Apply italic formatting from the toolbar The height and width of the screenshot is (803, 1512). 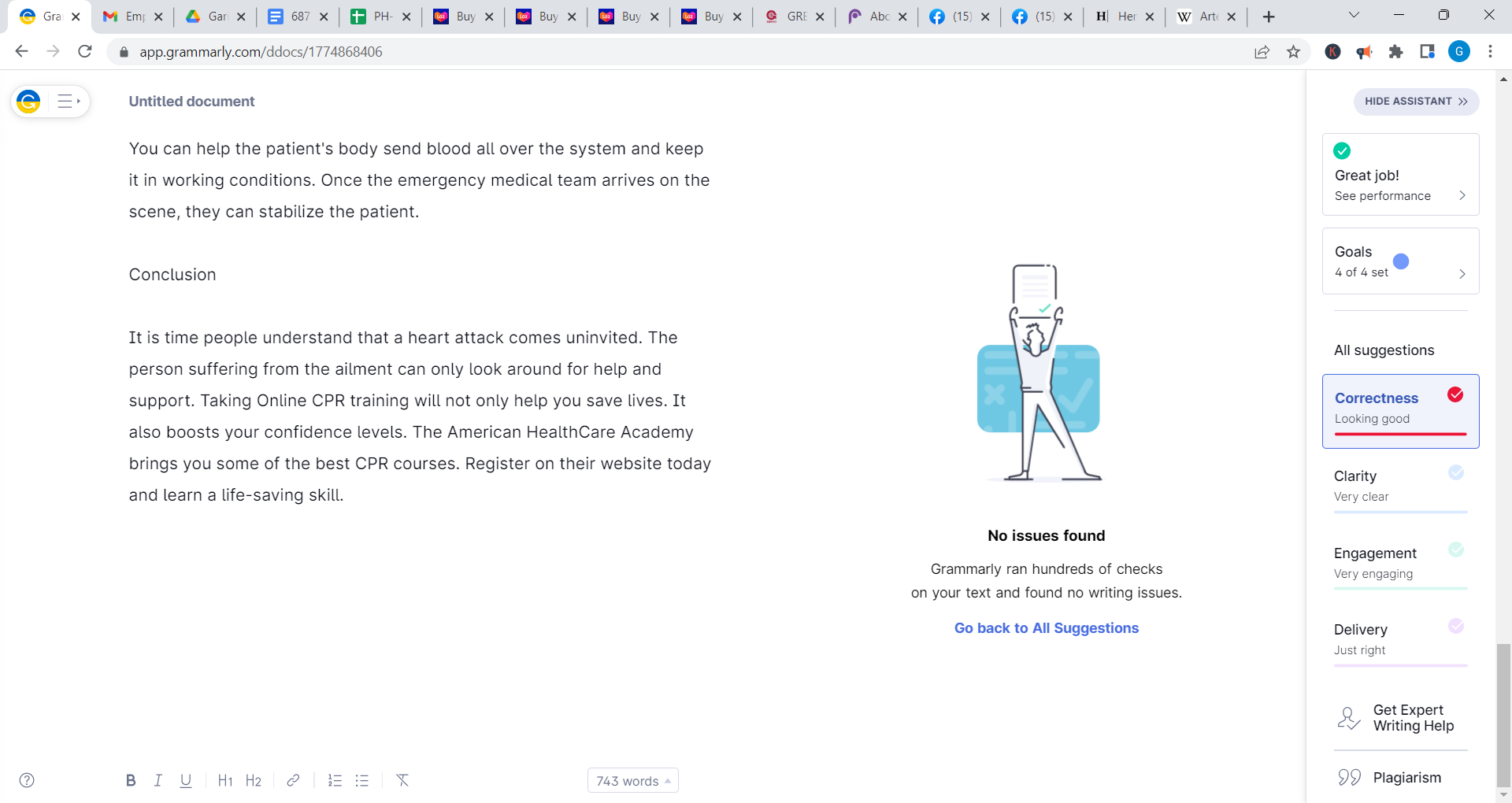(158, 780)
